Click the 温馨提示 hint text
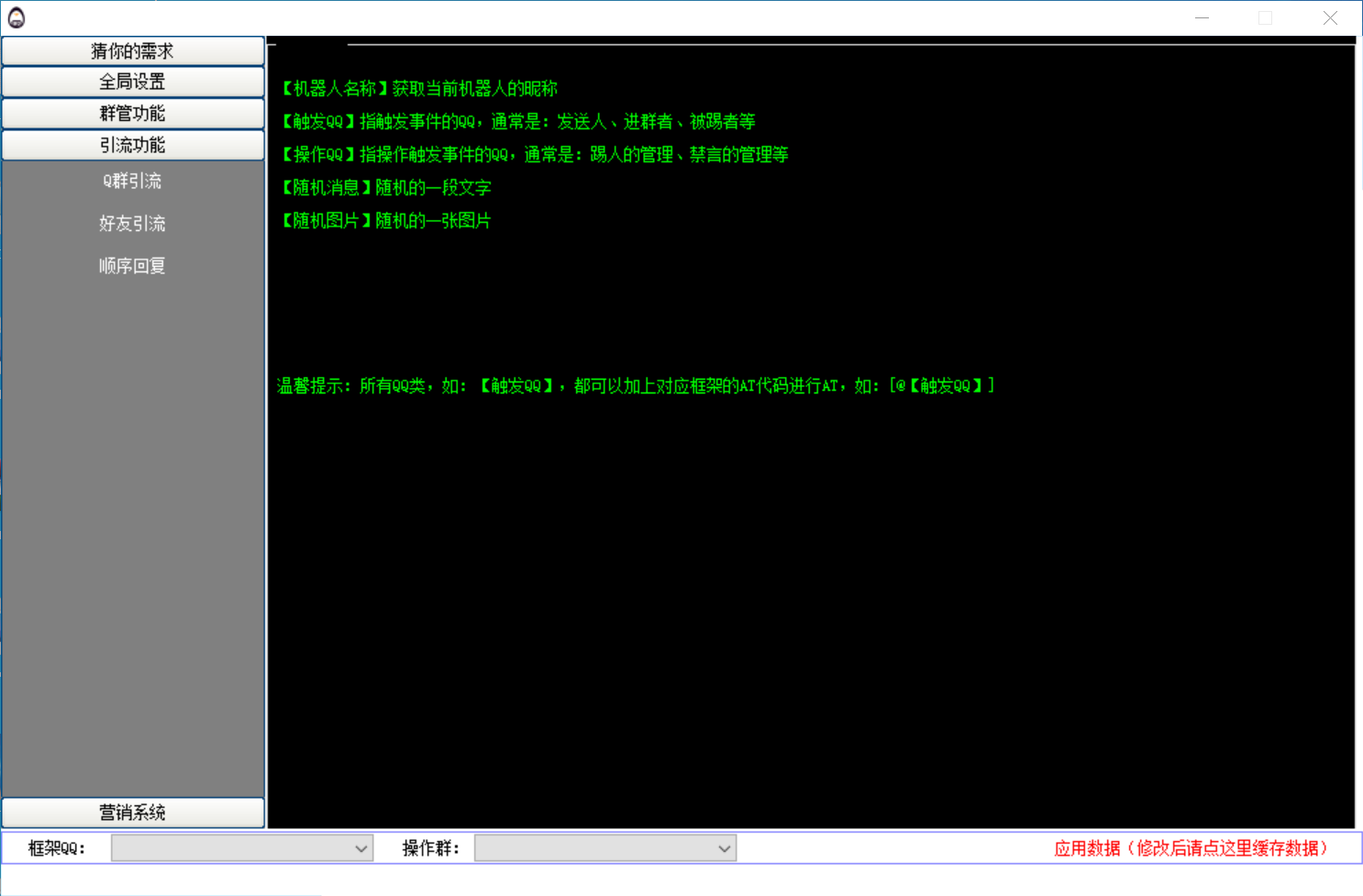This screenshot has height=896, width=1363. pos(636,386)
